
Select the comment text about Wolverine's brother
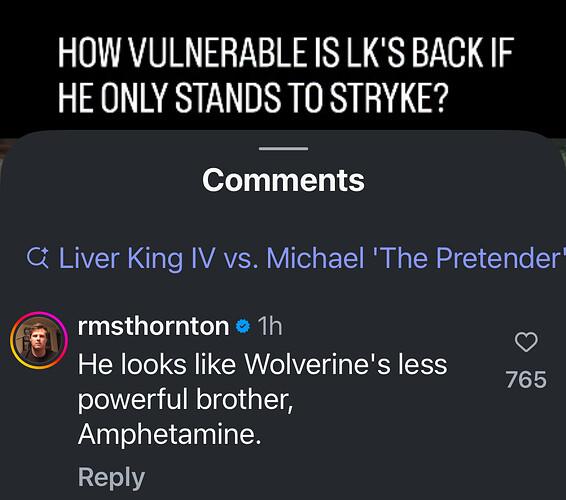(x=262, y=399)
